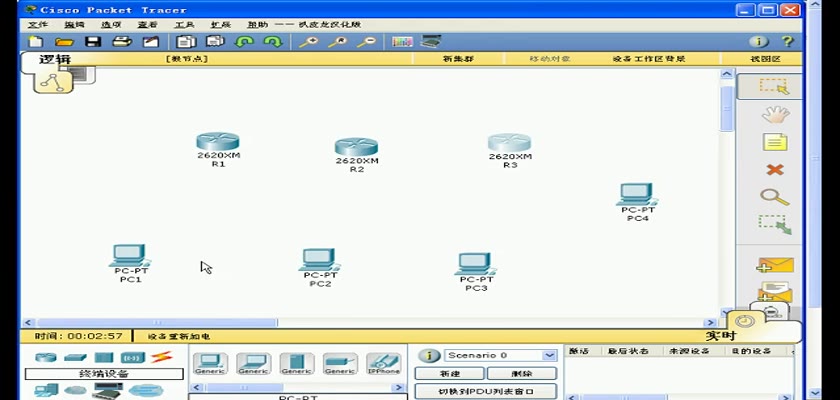Image resolution: width=840 pixels, height=400 pixels.
Task: Select the Move Layout hand tool
Action: coord(774,114)
